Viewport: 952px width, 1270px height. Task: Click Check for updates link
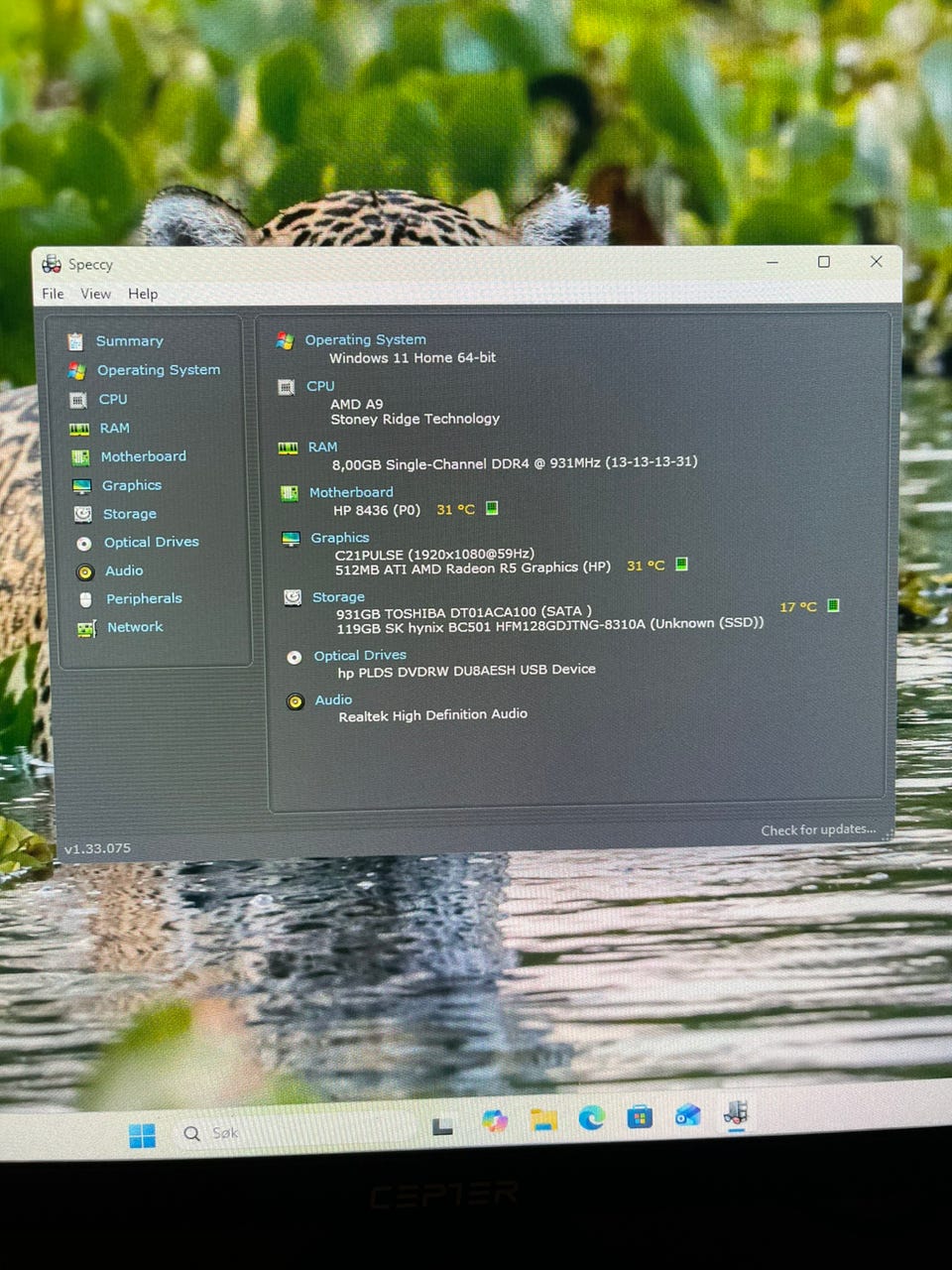pos(819,829)
